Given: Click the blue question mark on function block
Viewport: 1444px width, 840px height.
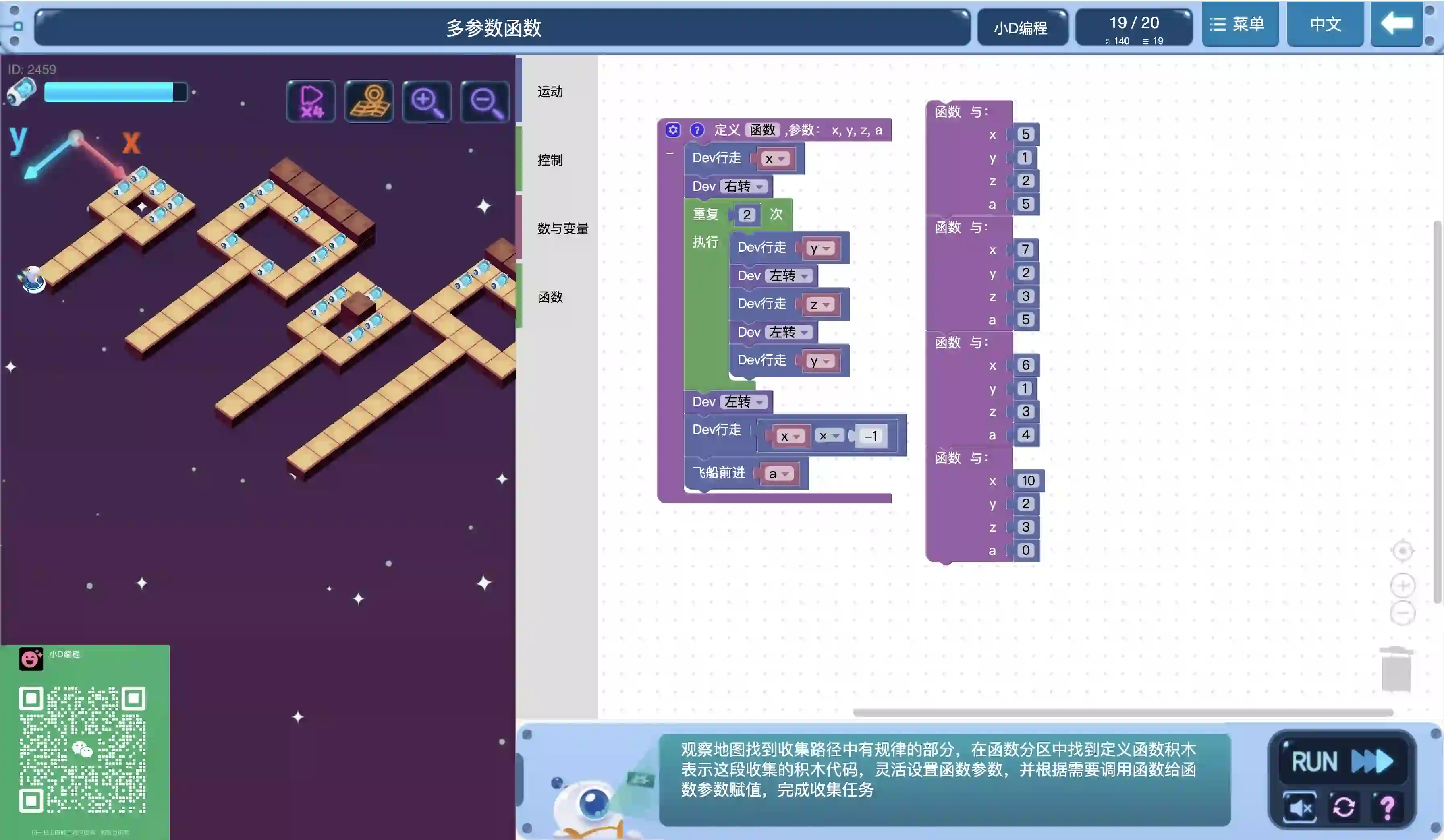Looking at the screenshot, I should pos(697,130).
